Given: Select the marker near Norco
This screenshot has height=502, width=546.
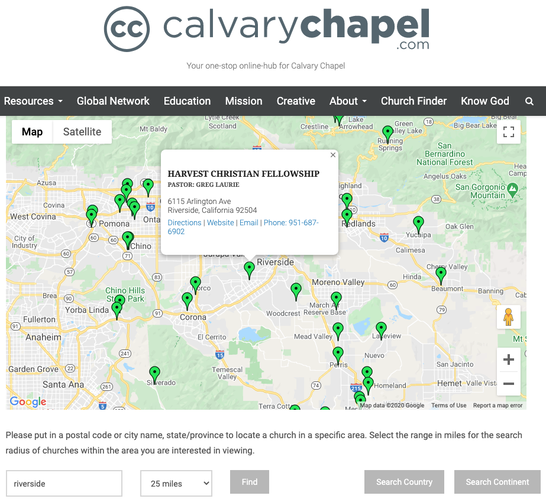Looking at the screenshot, I should (195, 285).
